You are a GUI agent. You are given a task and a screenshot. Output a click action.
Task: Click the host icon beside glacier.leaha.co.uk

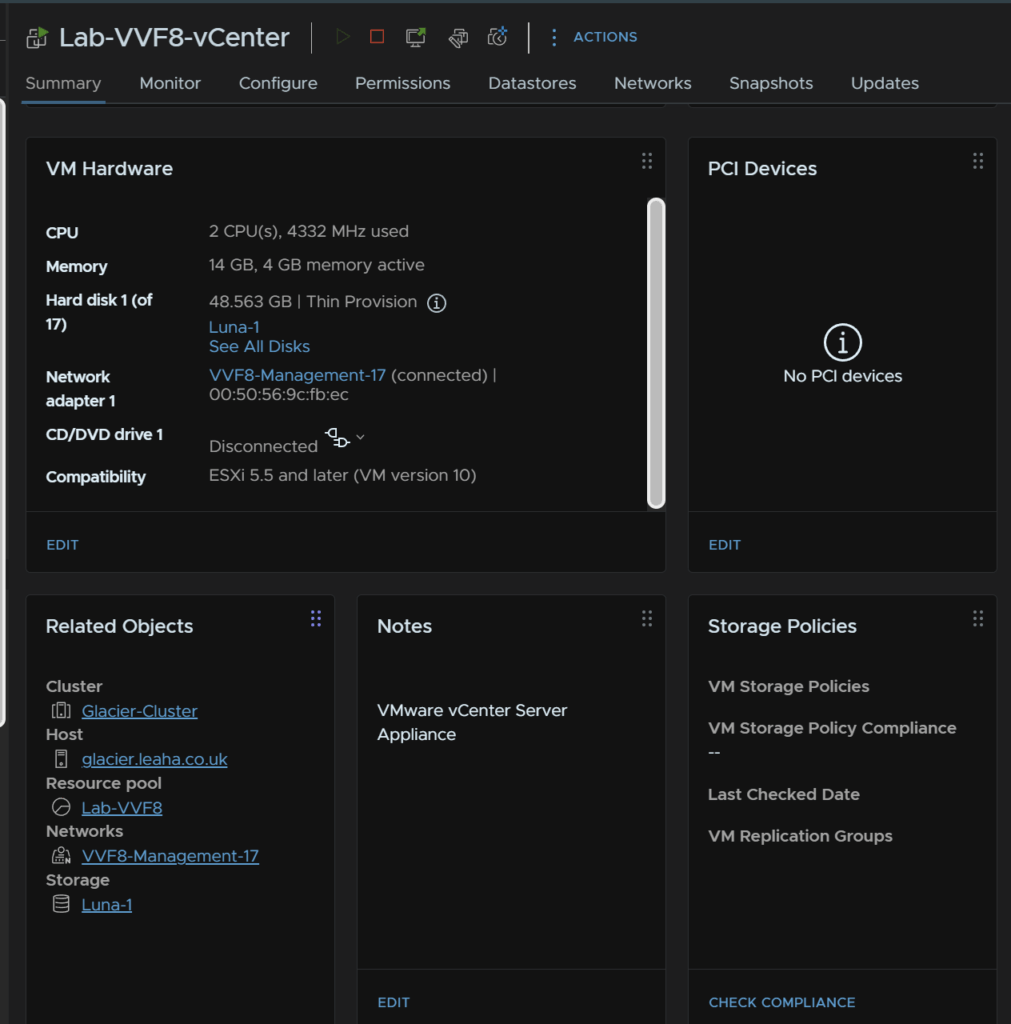tap(61, 758)
